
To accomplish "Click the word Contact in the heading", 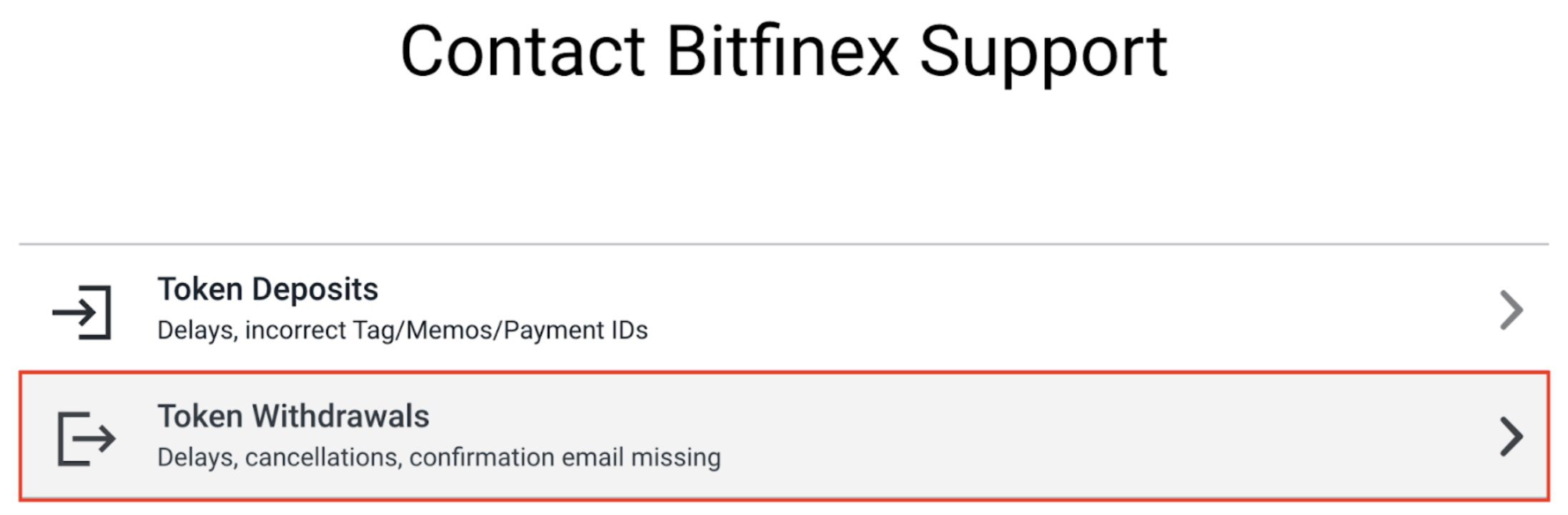I will point(523,51).
